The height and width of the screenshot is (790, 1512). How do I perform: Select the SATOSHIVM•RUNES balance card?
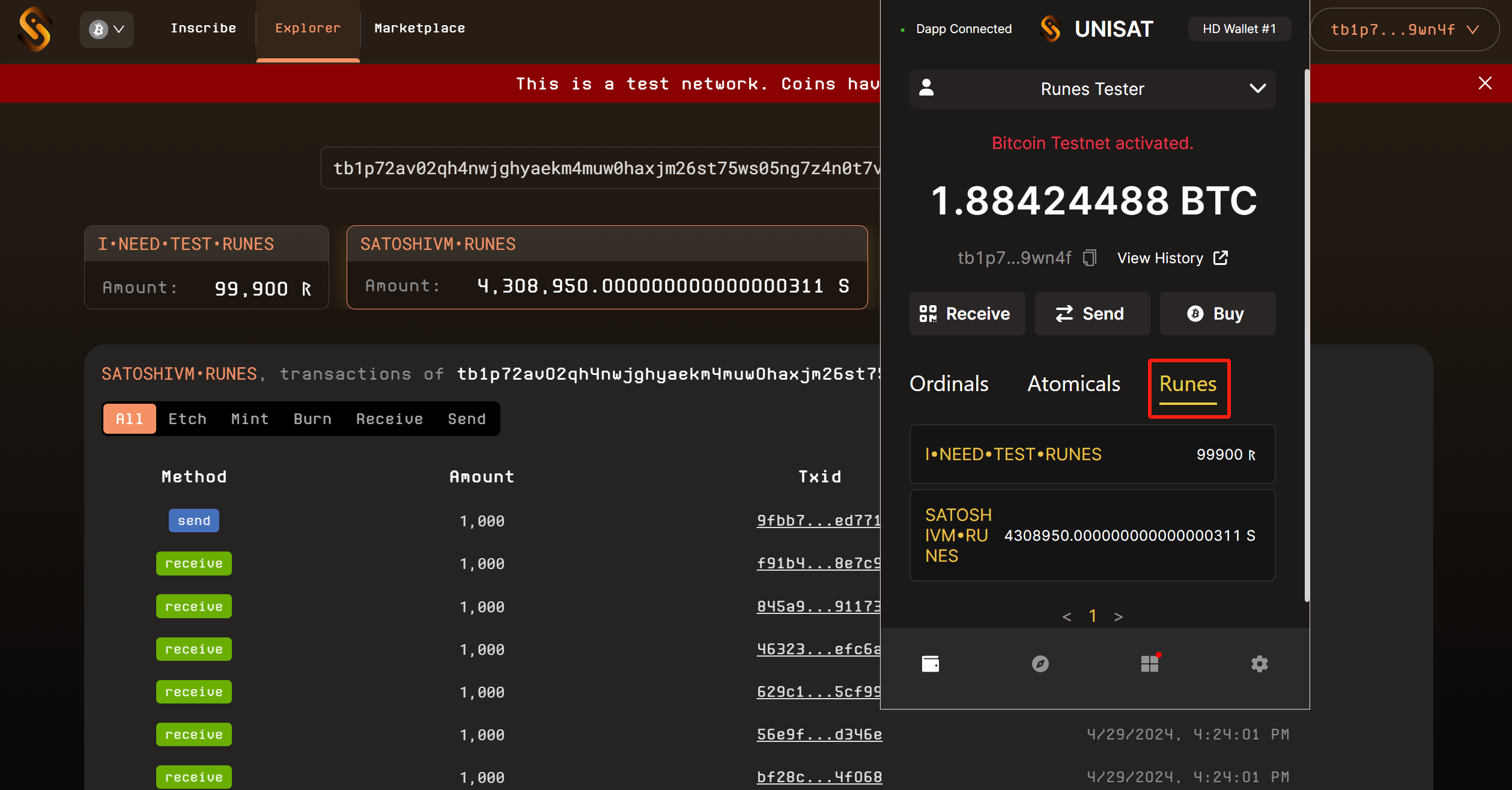607,267
